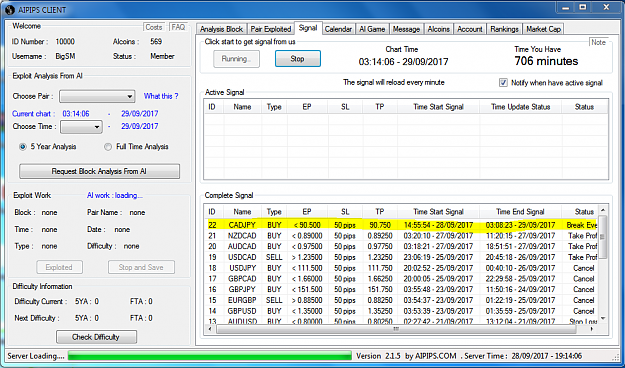This screenshot has height=368, width=625.
Task: Click the horizontal scroll right arrow
Action: [x=592, y=329]
